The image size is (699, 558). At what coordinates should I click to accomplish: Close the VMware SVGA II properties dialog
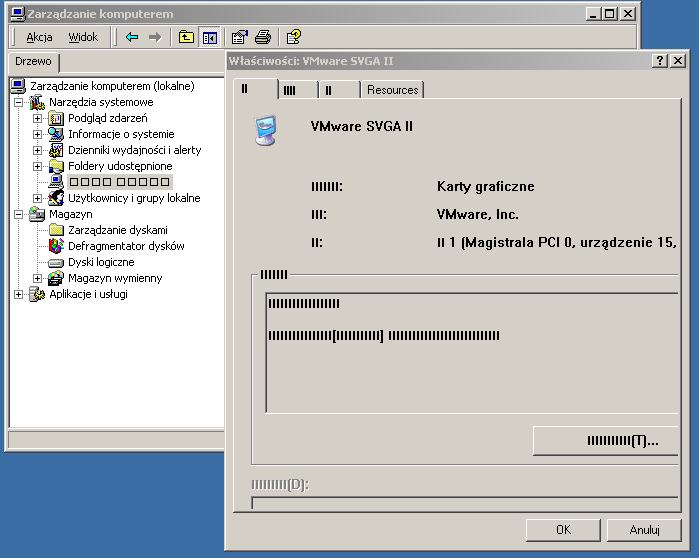coord(678,61)
